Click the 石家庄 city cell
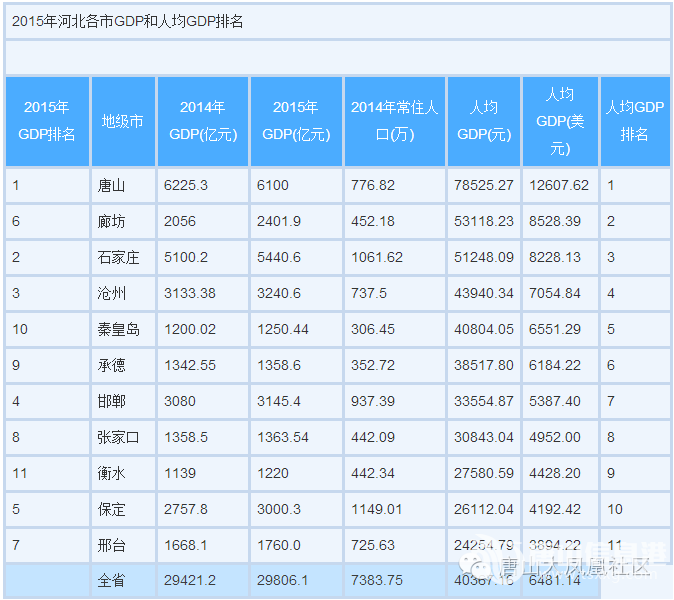Screen dimensions: 674x600 118,257
